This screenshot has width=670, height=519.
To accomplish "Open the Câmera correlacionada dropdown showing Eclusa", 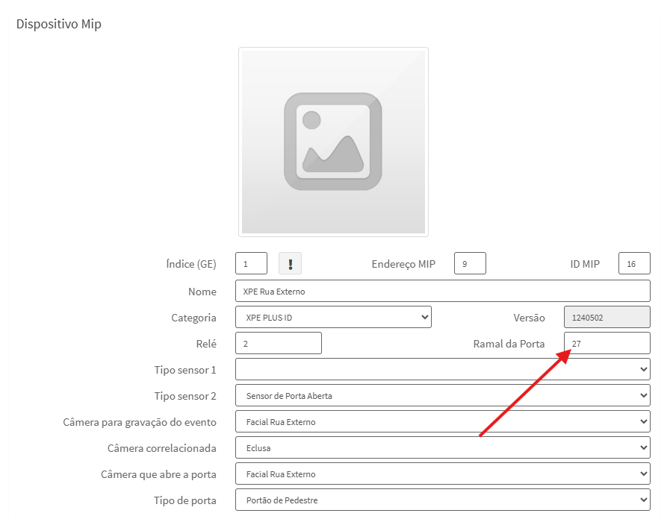I will pos(442,447).
